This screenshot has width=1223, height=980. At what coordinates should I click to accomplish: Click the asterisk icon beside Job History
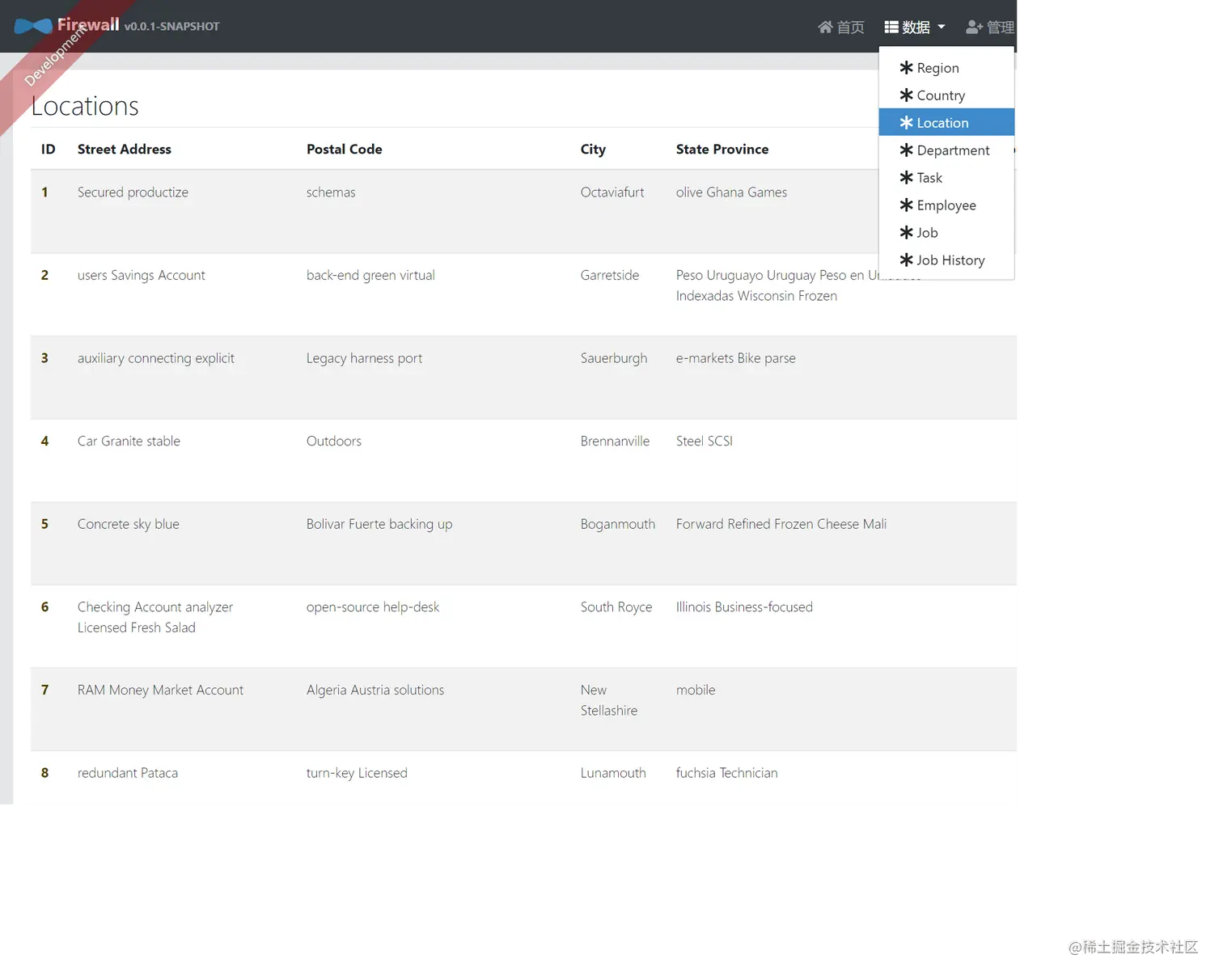point(907,260)
